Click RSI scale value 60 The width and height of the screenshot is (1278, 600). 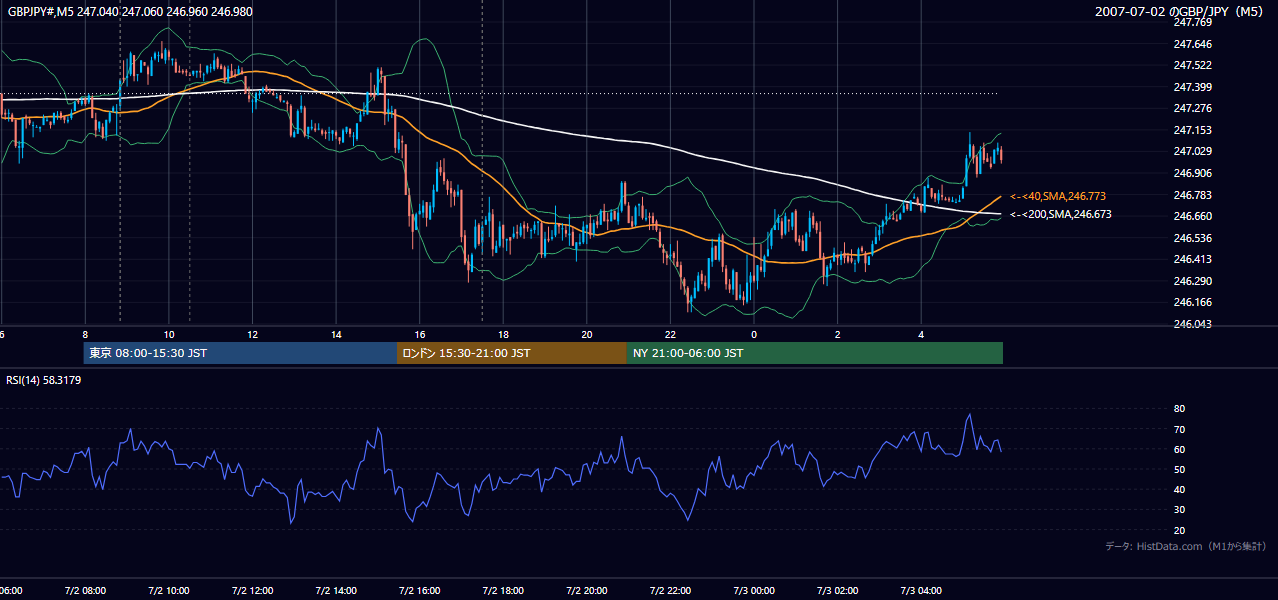tap(1179, 449)
